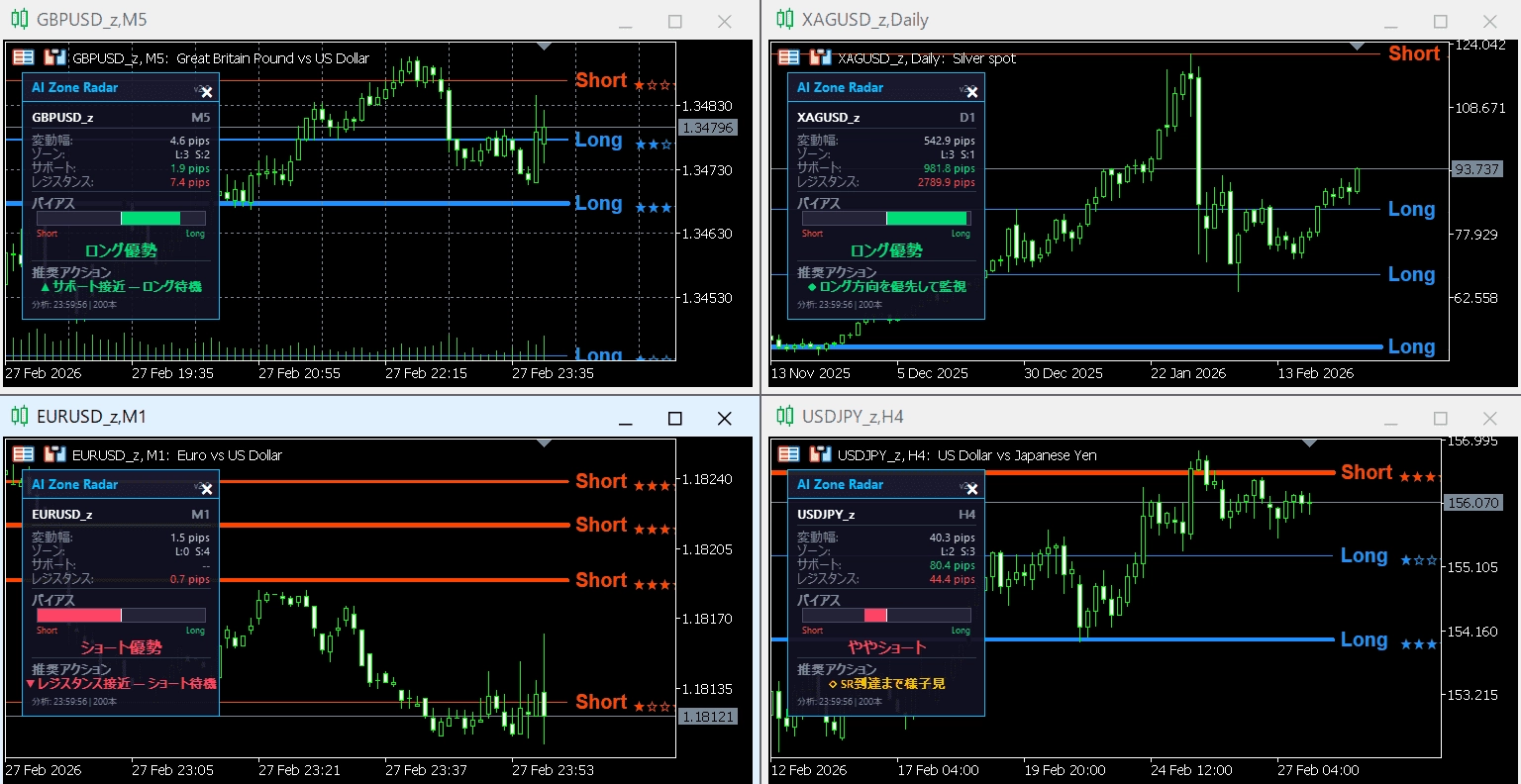Click the 4.6 pips volatility value
The height and width of the screenshot is (784, 1521).
(190, 142)
